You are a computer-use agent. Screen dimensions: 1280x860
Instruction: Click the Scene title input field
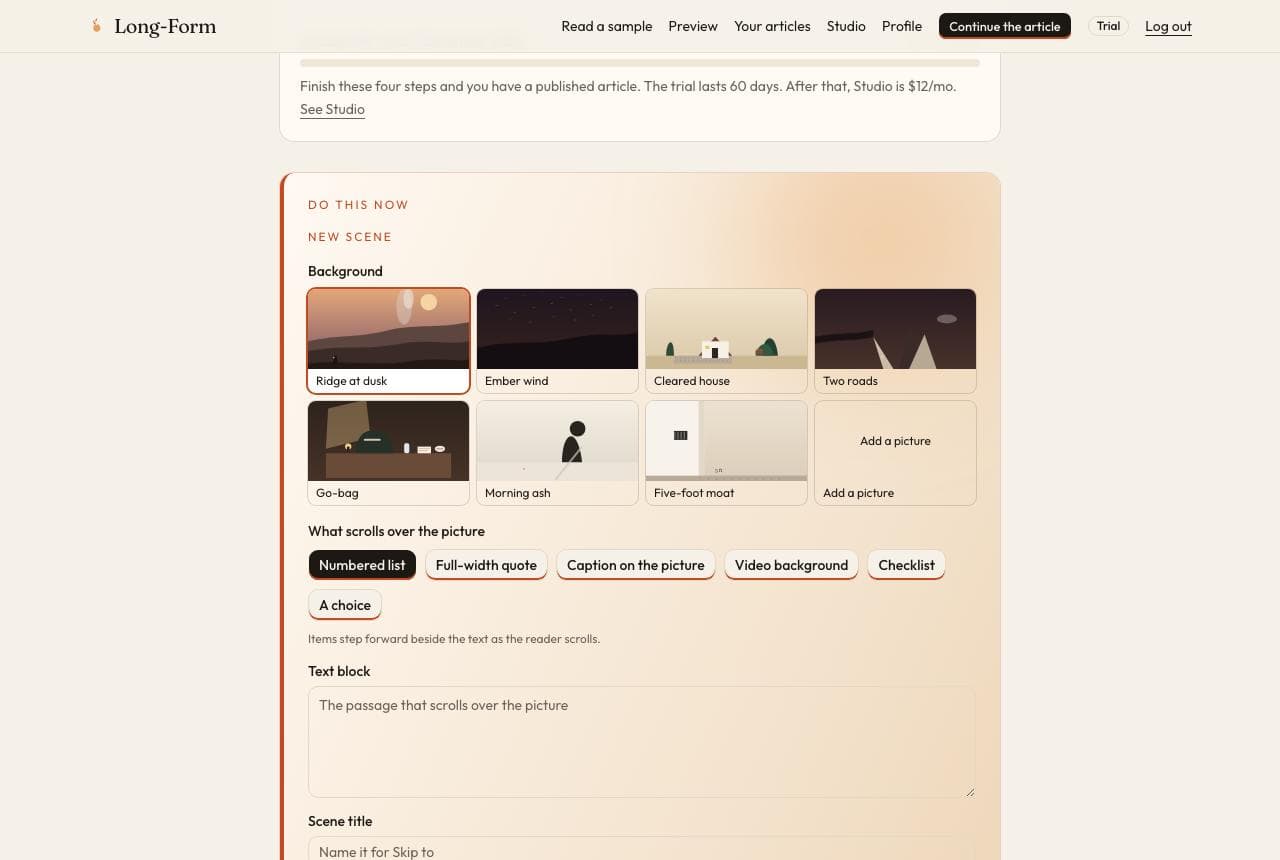(641, 849)
